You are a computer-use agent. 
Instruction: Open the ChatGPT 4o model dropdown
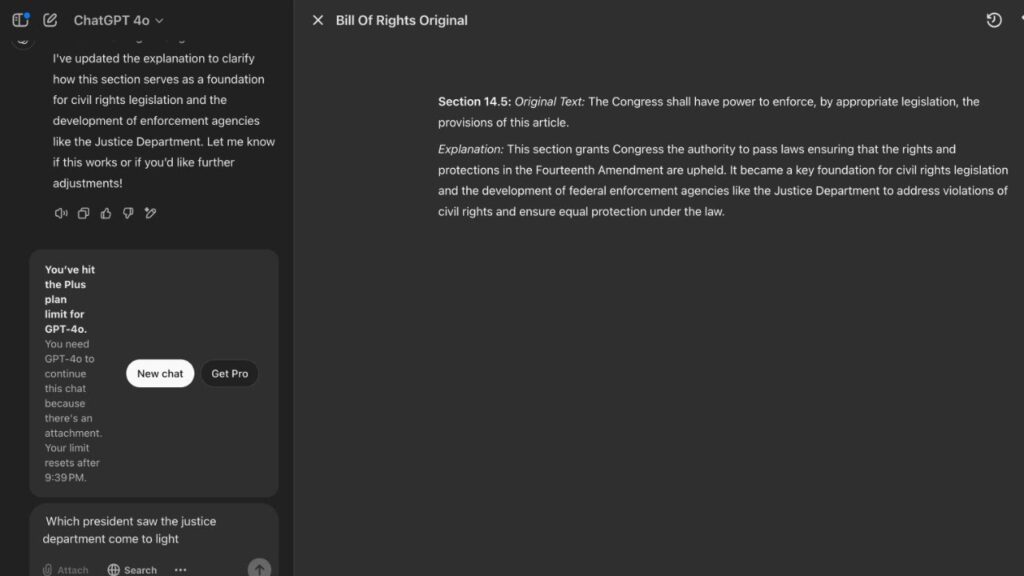click(x=118, y=20)
